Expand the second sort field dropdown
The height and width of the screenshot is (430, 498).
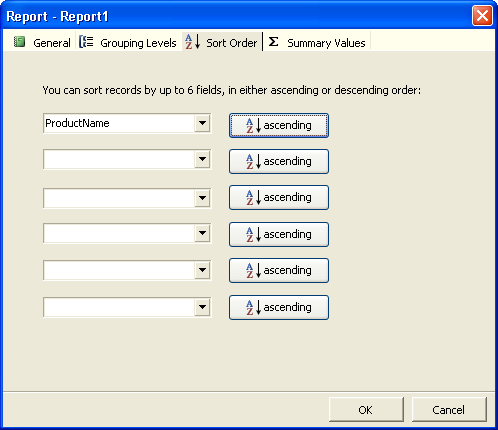[202, 159]
